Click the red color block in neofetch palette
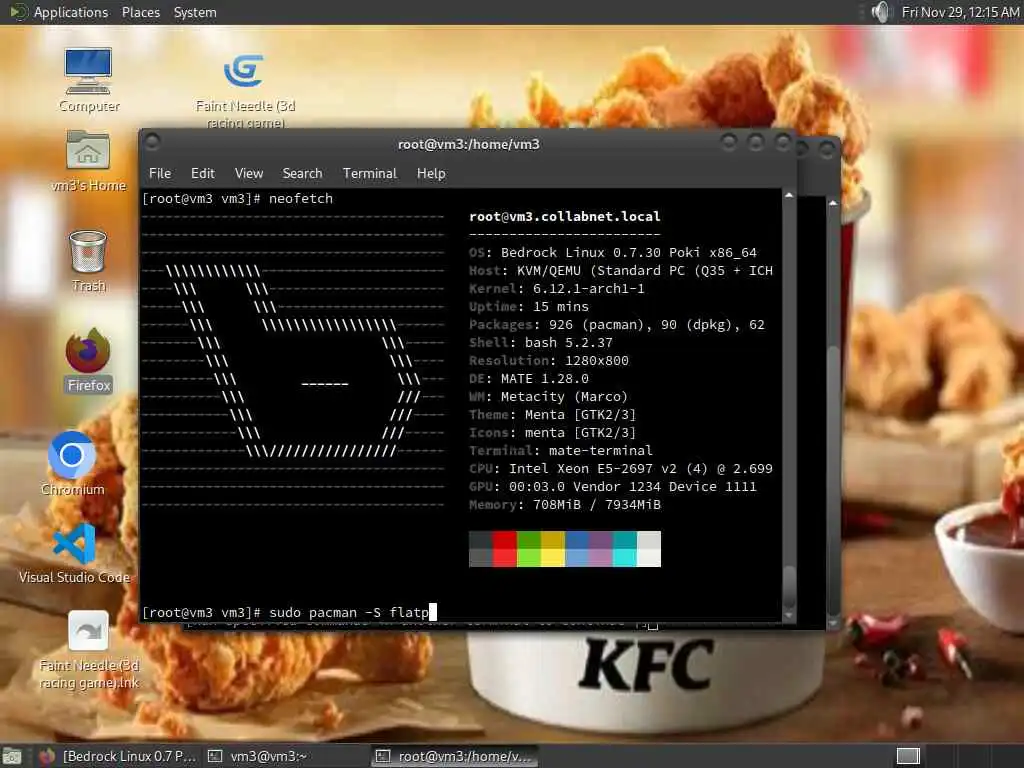This screenshot has height=768, width=1024. pyautogui.click(x=504, y=549)
